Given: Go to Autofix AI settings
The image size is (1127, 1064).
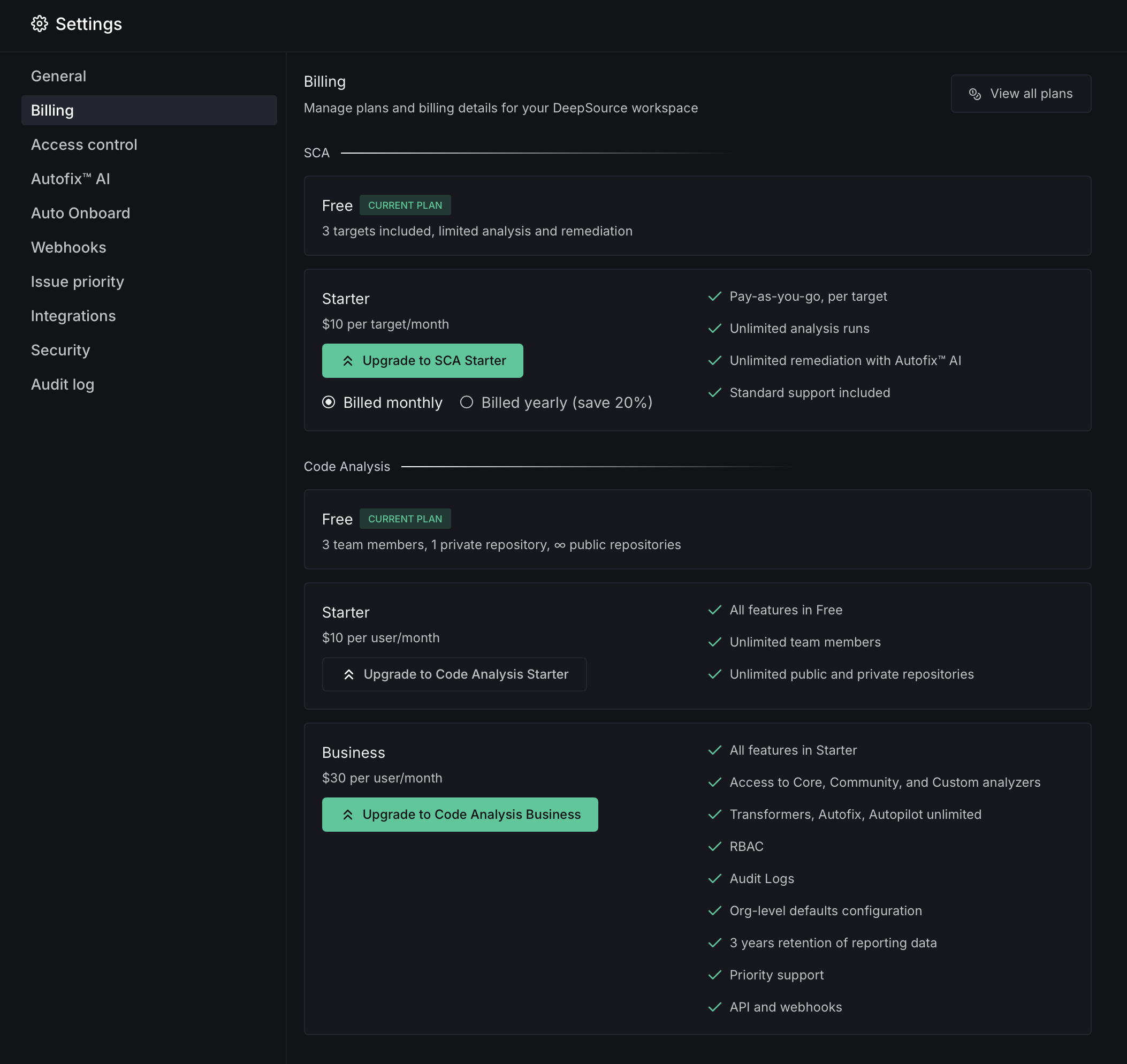Looking at the screenshot, I should coord(70,179).
